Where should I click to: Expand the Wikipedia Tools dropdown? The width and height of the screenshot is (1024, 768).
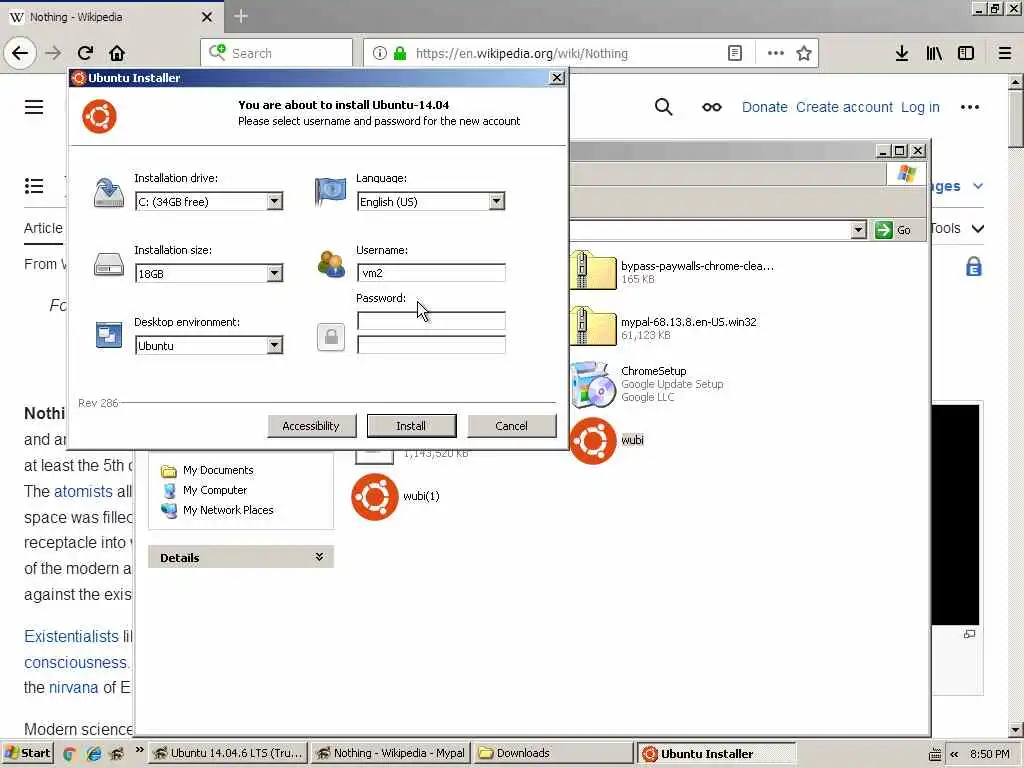(x=977, y=229)
